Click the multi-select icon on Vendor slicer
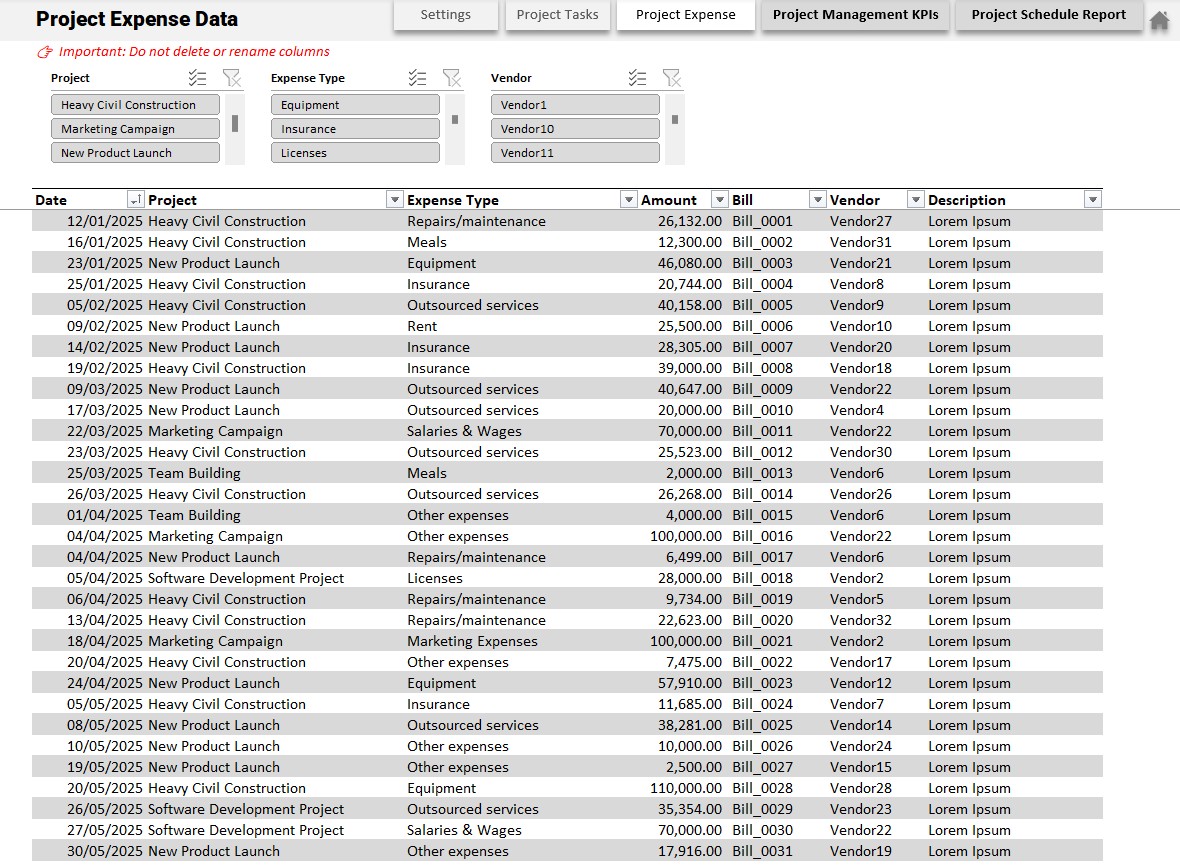The width and height of the screenshot is (1180, 866). coord(637,77)
